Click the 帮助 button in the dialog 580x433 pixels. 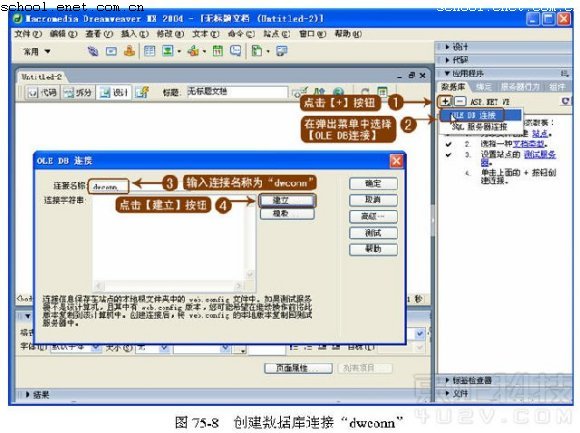click(x=373, y=250)
